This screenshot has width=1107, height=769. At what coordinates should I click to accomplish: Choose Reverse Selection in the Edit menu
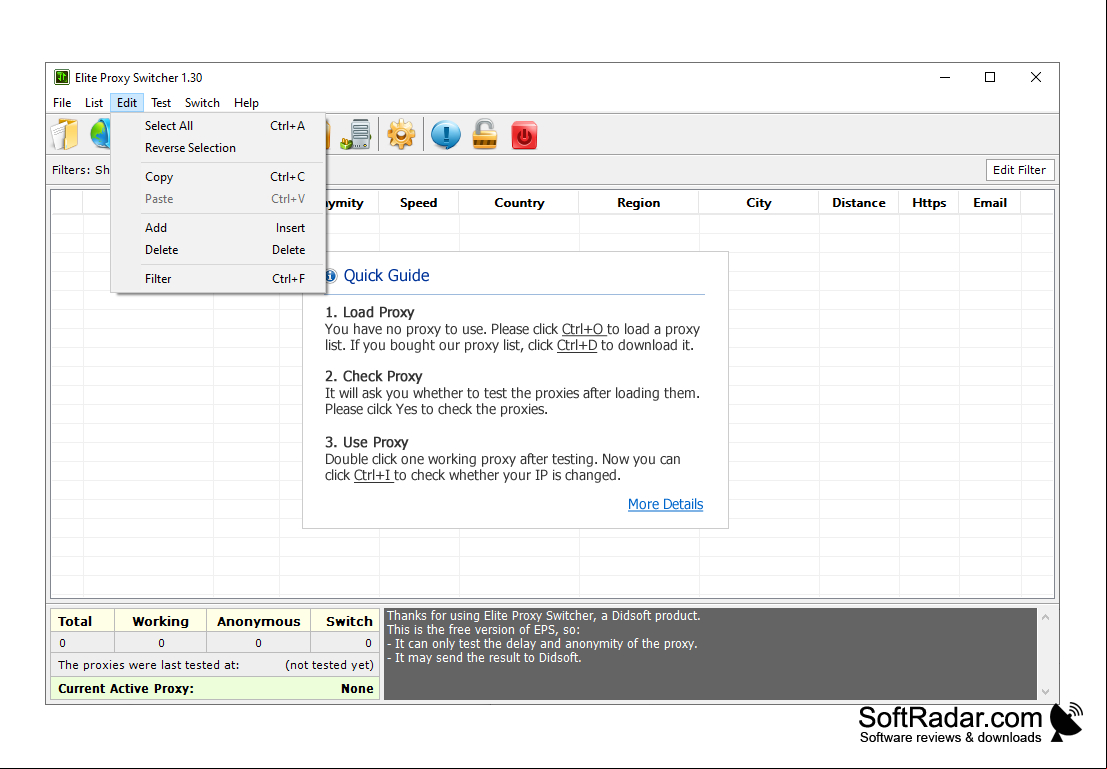218,148
